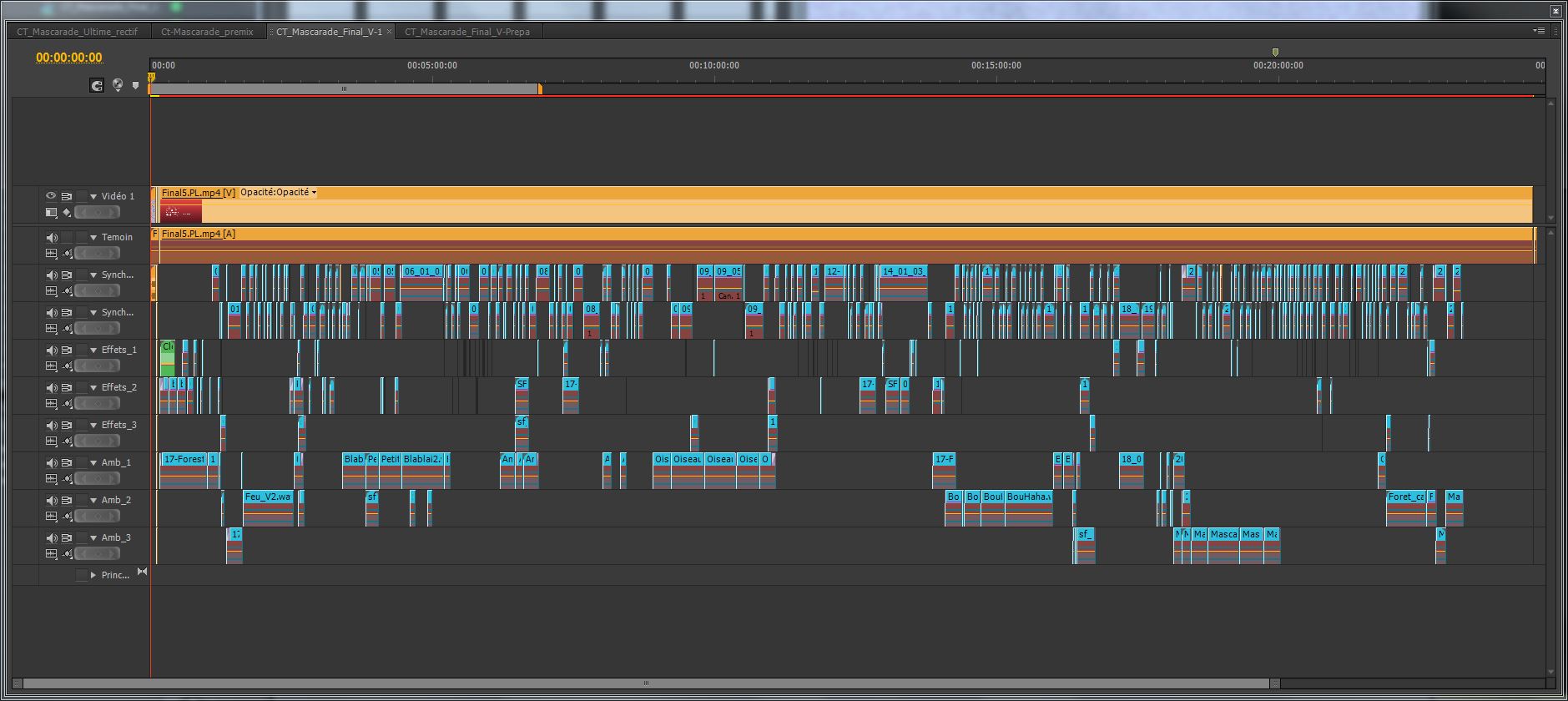Image resolution: width=1568 pixels, height=701 pixels.
Task: Click the Add unnumbered marker icon
Action: click(135, 85)
